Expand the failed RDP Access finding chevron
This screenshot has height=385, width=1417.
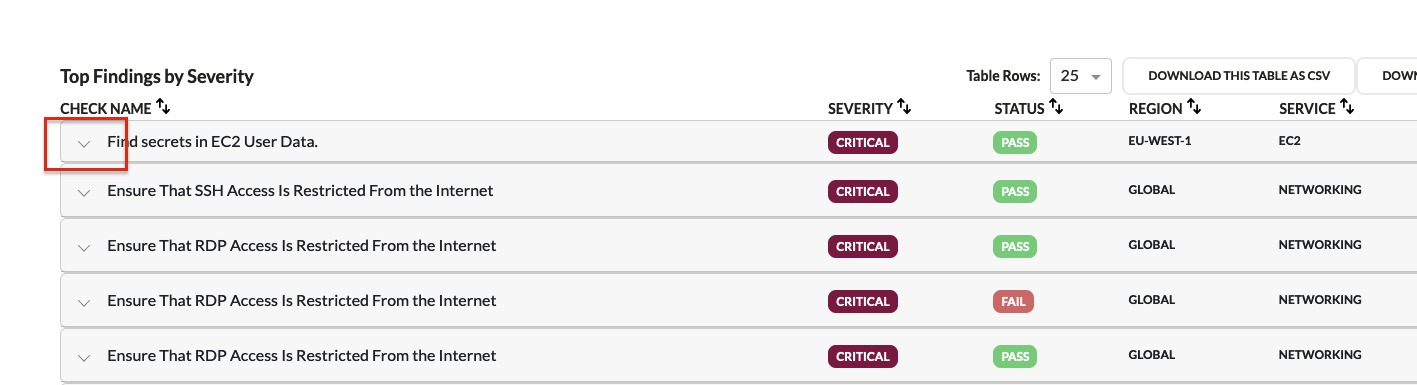click(84, 302)
